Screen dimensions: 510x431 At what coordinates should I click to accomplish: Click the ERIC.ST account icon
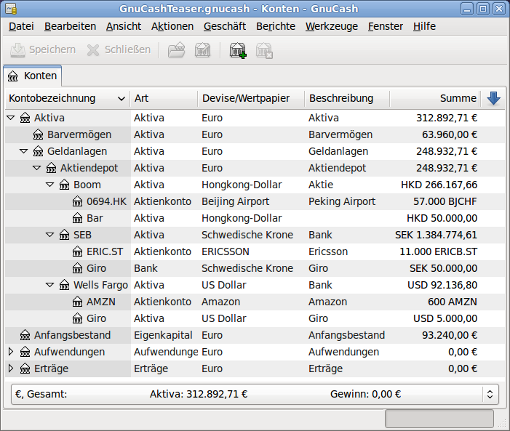point(77,251)
